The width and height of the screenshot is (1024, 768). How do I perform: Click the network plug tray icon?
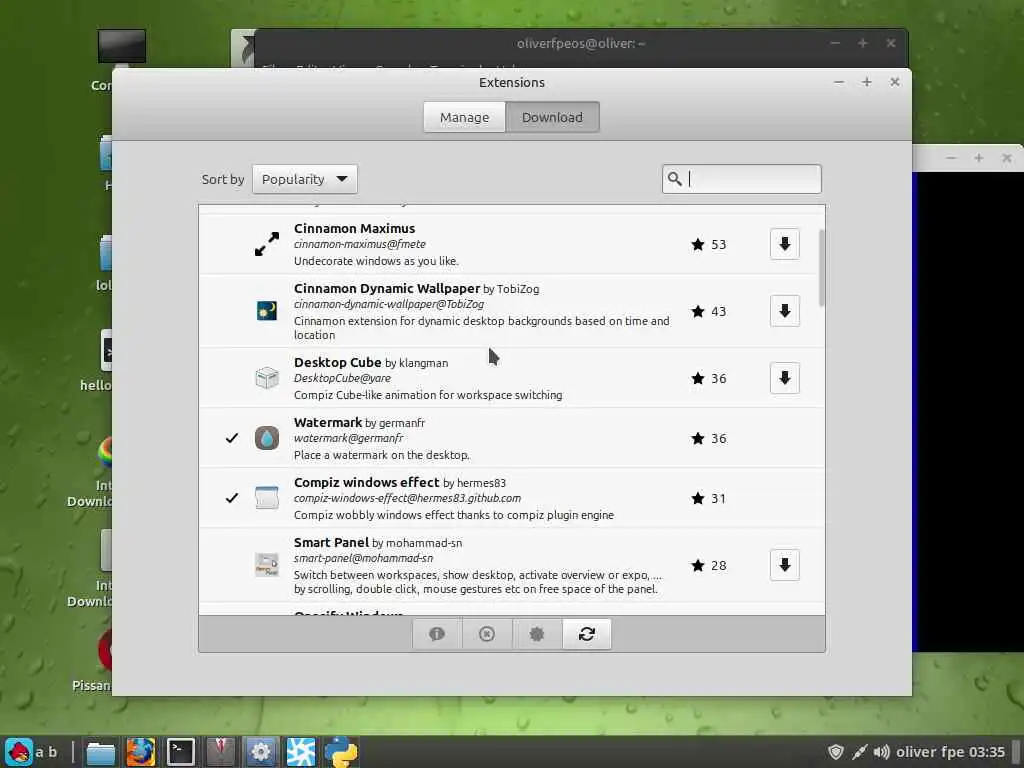[x=859, y=752]
